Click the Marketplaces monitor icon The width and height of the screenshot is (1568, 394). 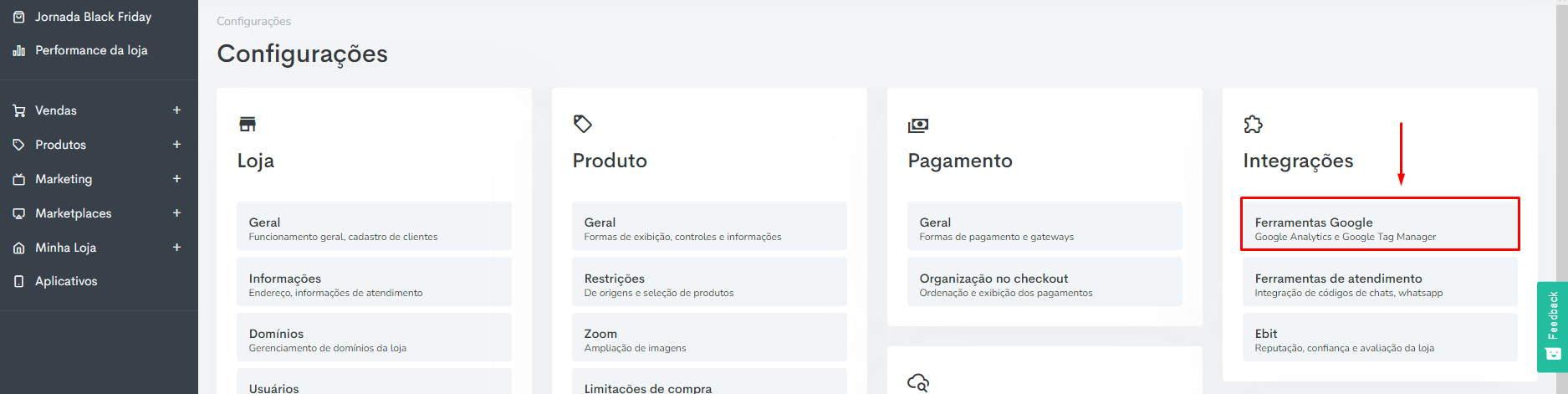(x=18, y=213)
